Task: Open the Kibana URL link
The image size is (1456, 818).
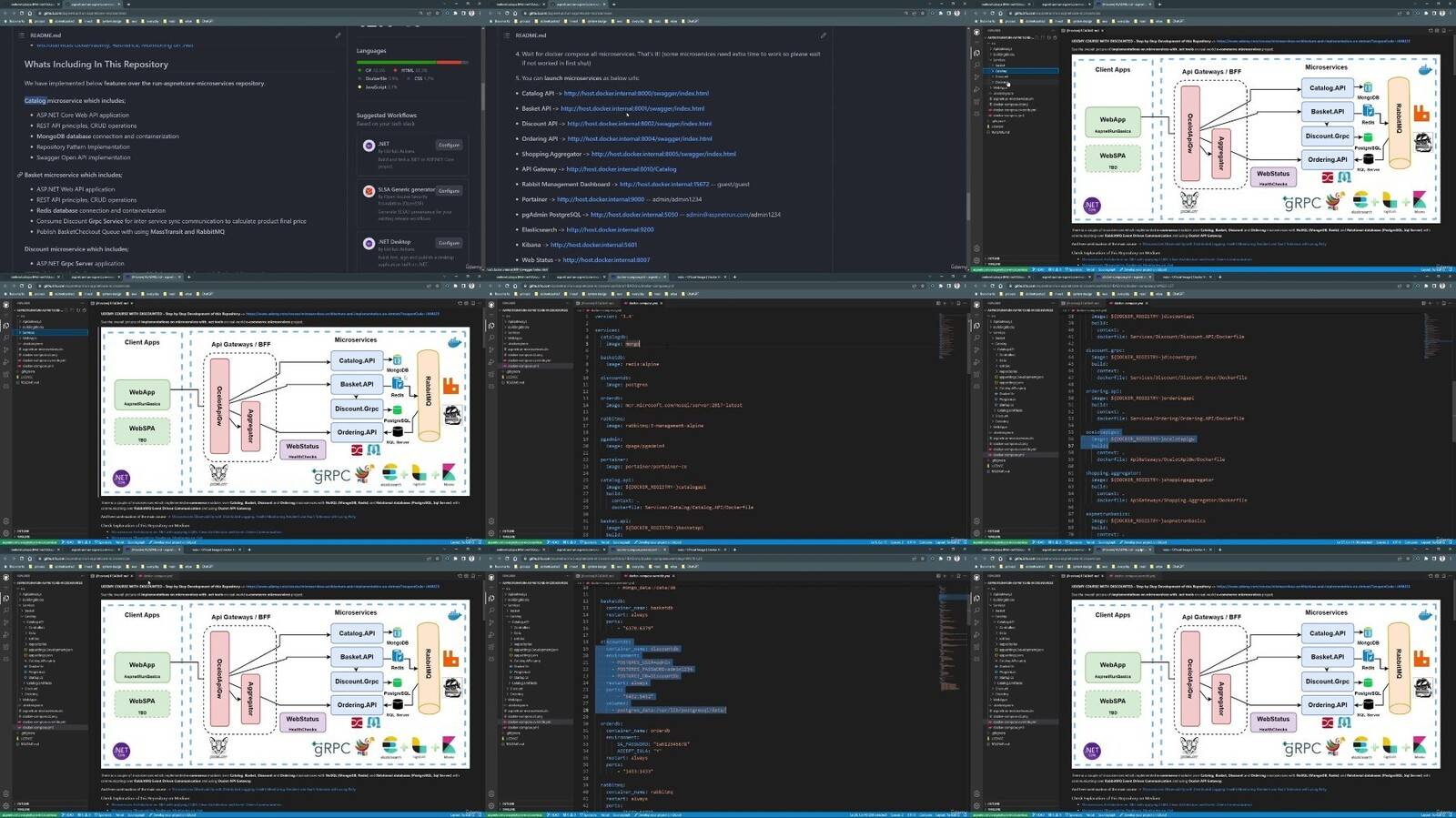Action: coord(593,245)
